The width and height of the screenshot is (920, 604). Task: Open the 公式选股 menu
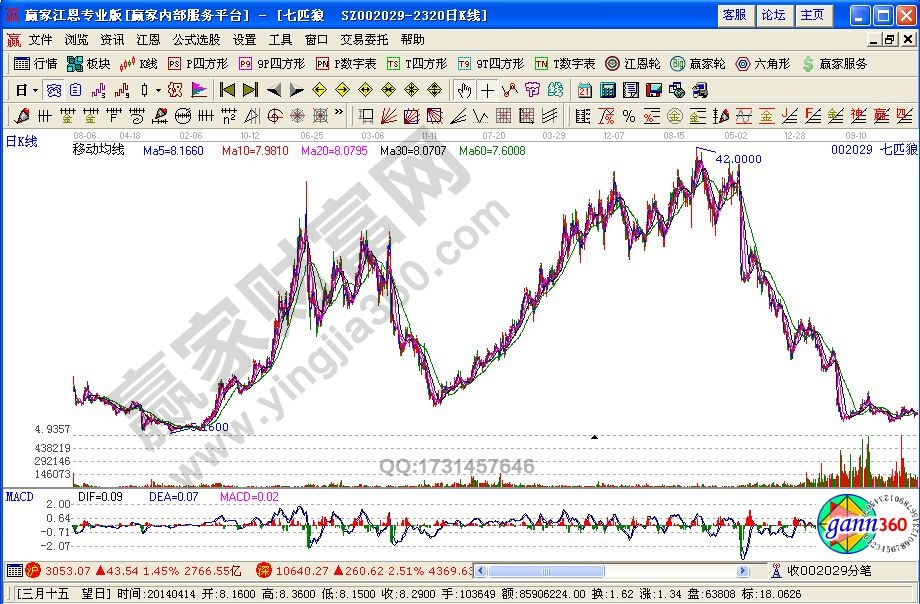click(196, 40)
